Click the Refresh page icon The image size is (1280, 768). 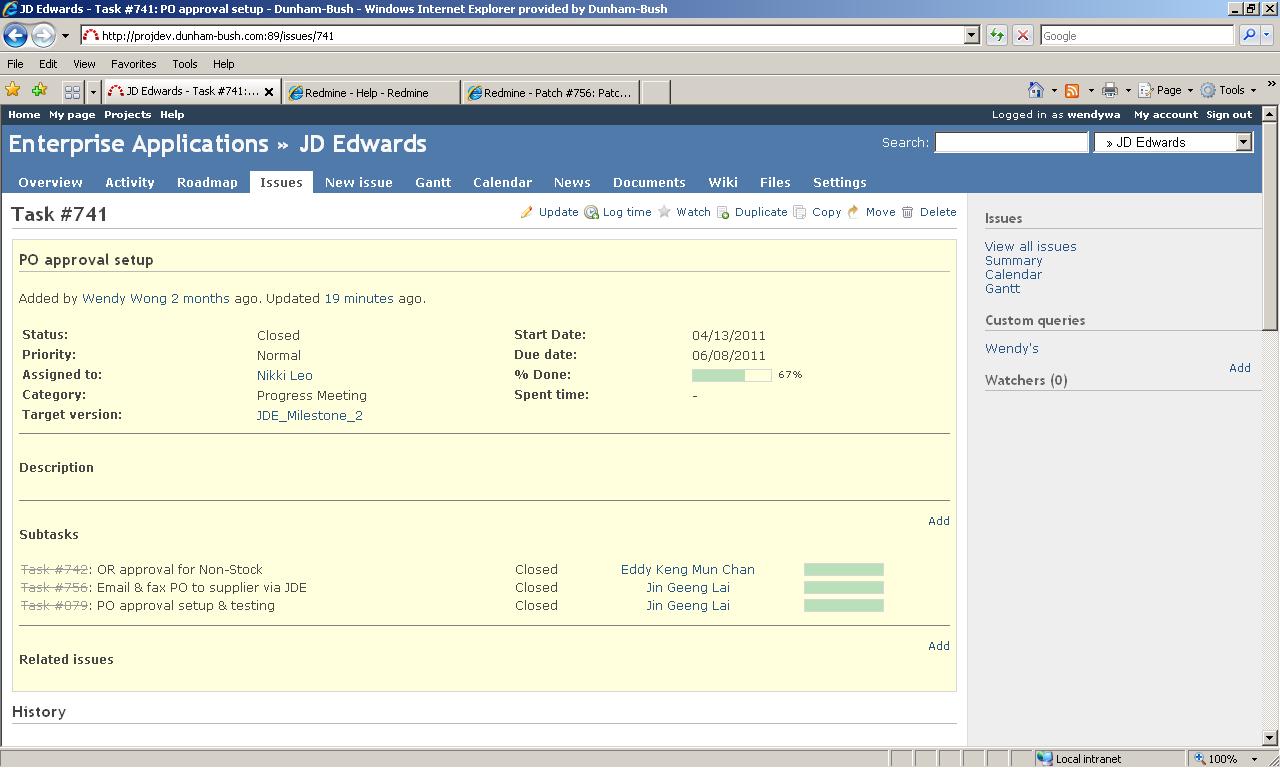pos(997,35)
